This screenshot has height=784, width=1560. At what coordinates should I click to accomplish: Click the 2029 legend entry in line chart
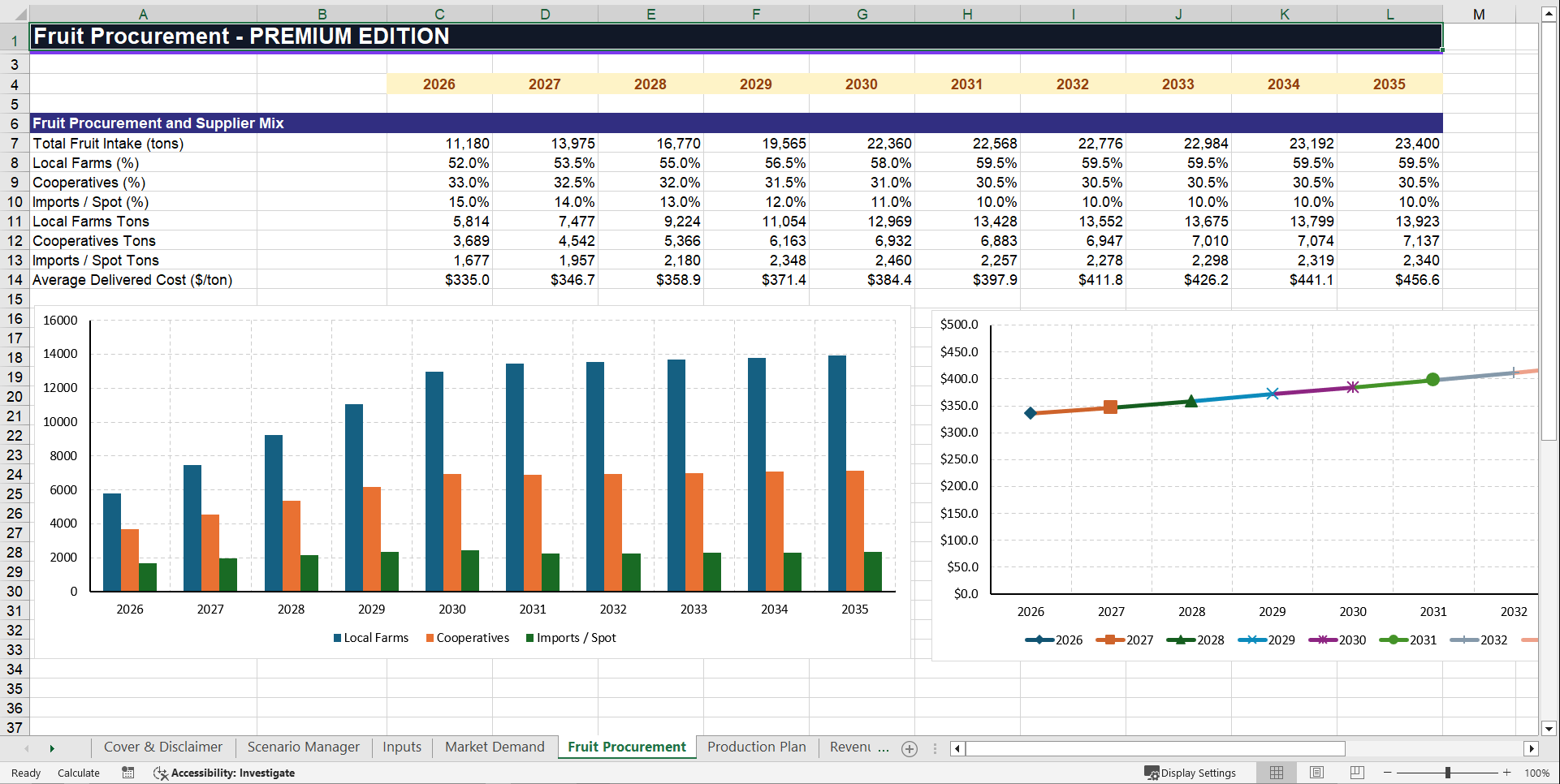[x=1267, y=640]
